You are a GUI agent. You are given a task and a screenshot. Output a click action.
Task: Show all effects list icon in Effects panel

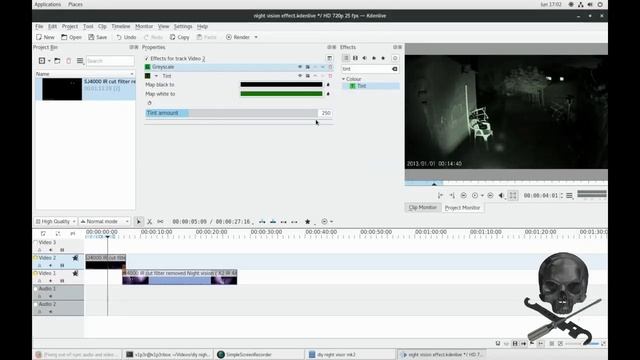346,58
